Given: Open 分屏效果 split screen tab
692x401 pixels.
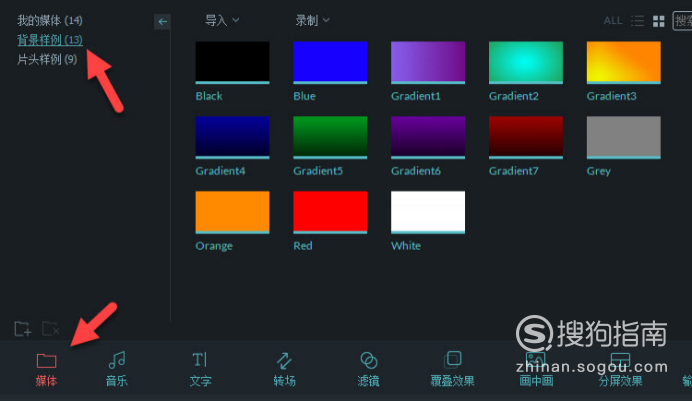Looking at the screenshot, I should click(x=620, y=370).
